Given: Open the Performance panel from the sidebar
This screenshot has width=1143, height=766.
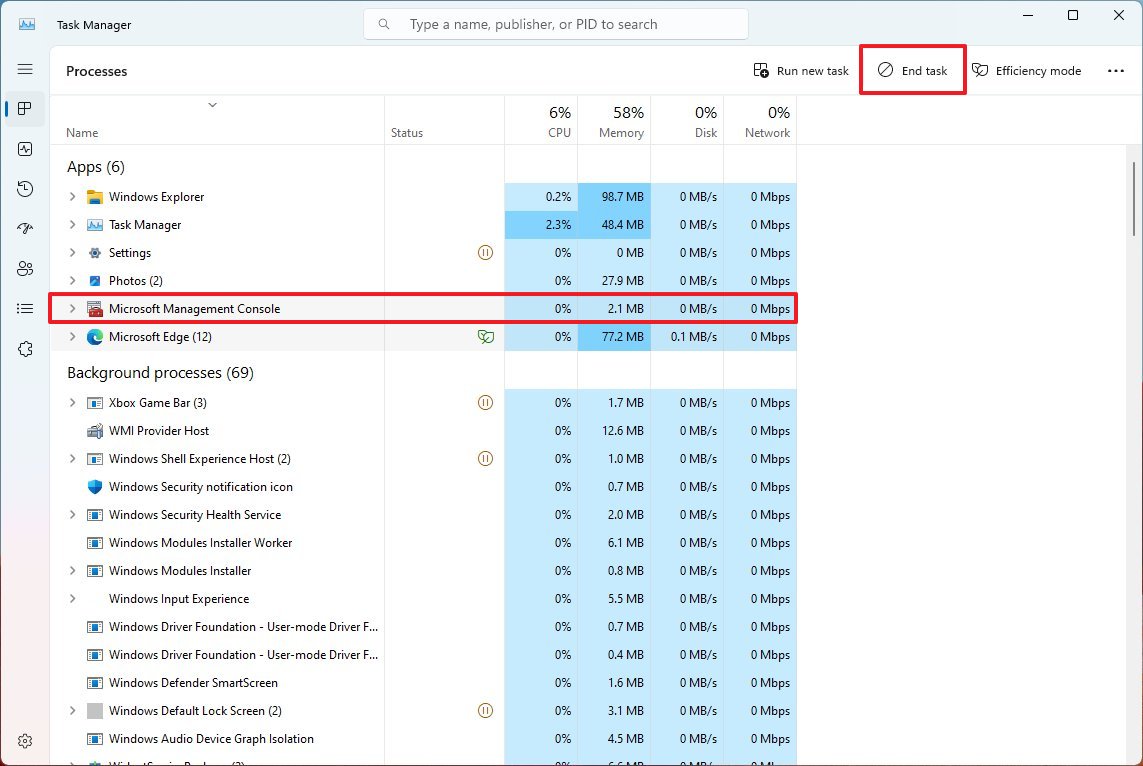Looking at the screenshot, I should [25, 148].
